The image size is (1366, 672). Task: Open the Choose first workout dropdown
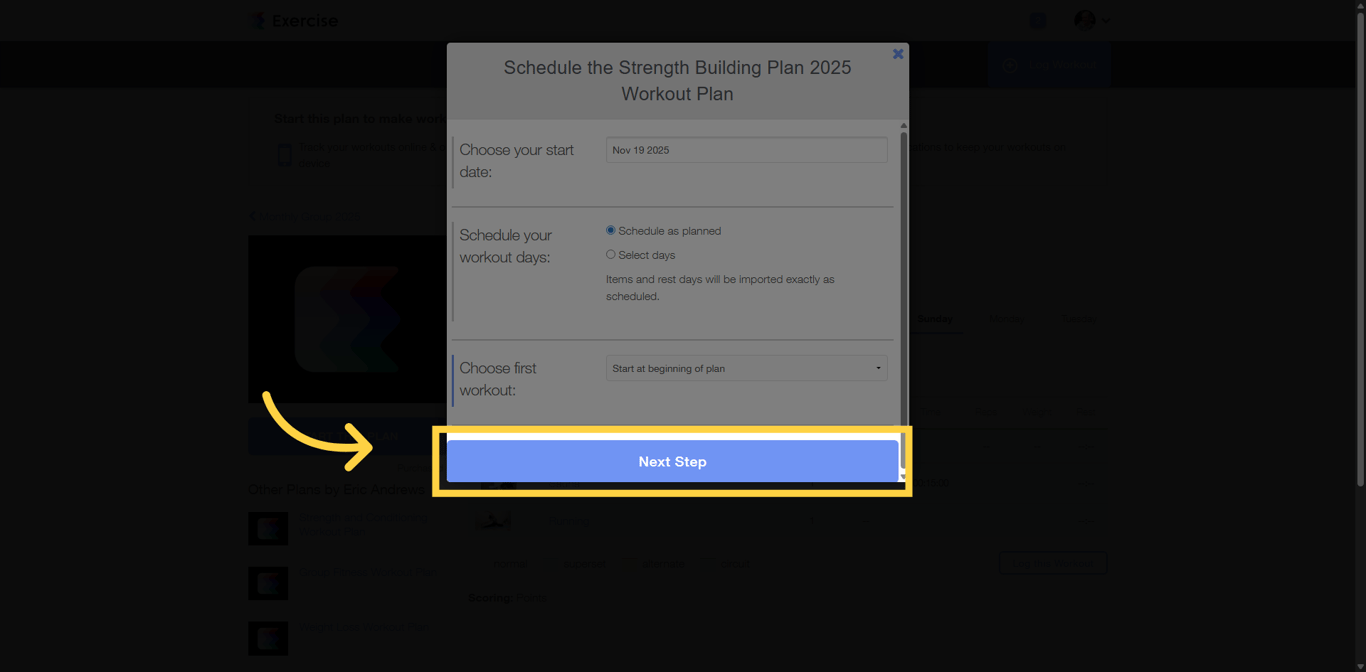746,368
